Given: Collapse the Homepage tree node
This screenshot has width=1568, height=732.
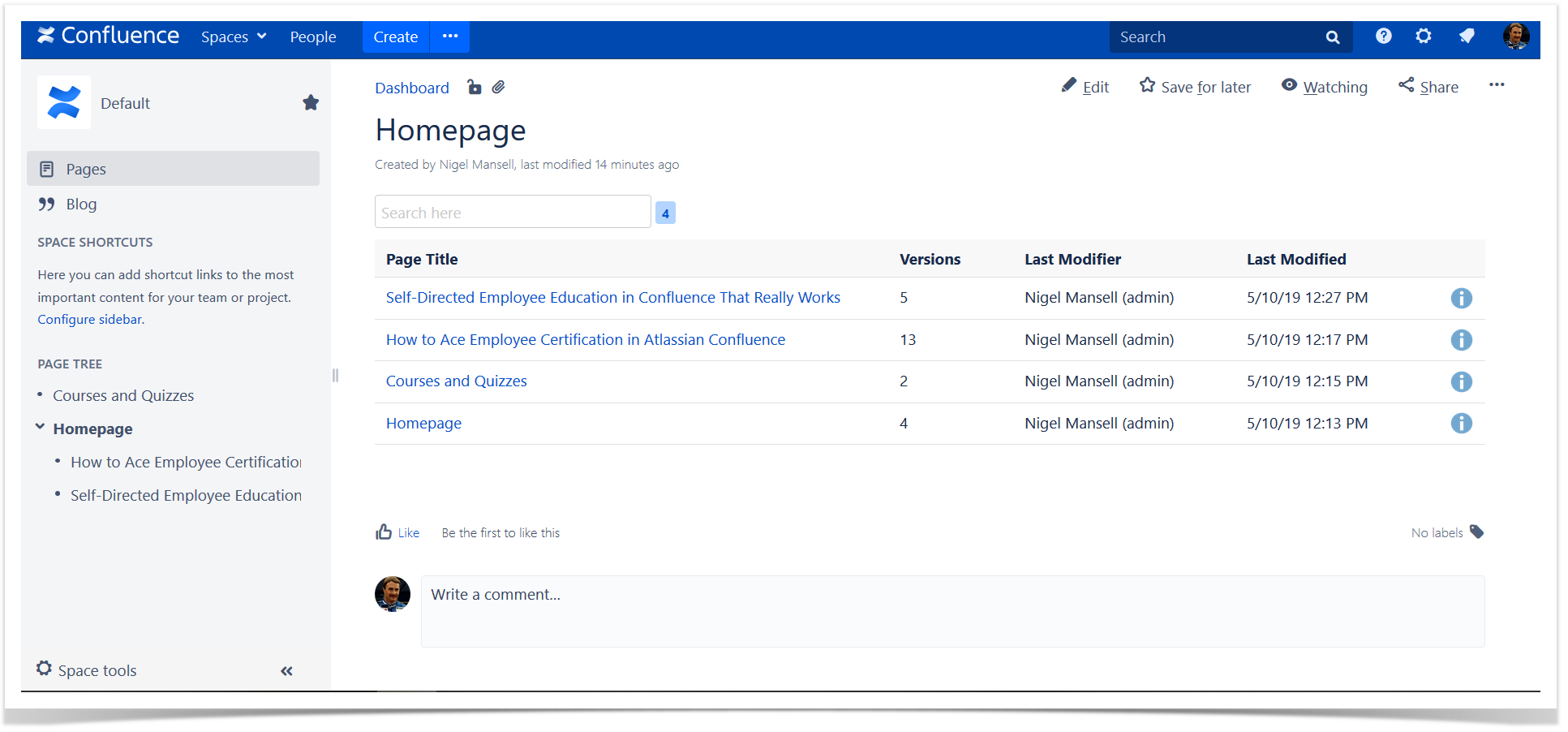Looking at the screenshot, I should (40, 427).
